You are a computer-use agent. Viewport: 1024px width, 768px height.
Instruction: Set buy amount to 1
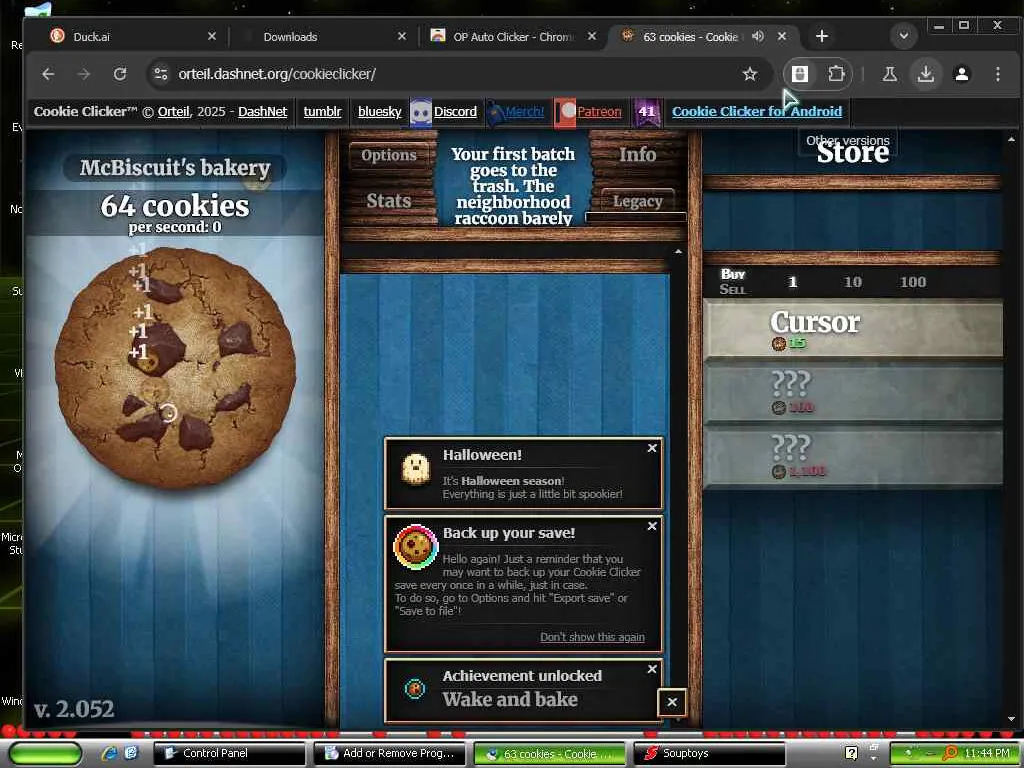point(793,282)
